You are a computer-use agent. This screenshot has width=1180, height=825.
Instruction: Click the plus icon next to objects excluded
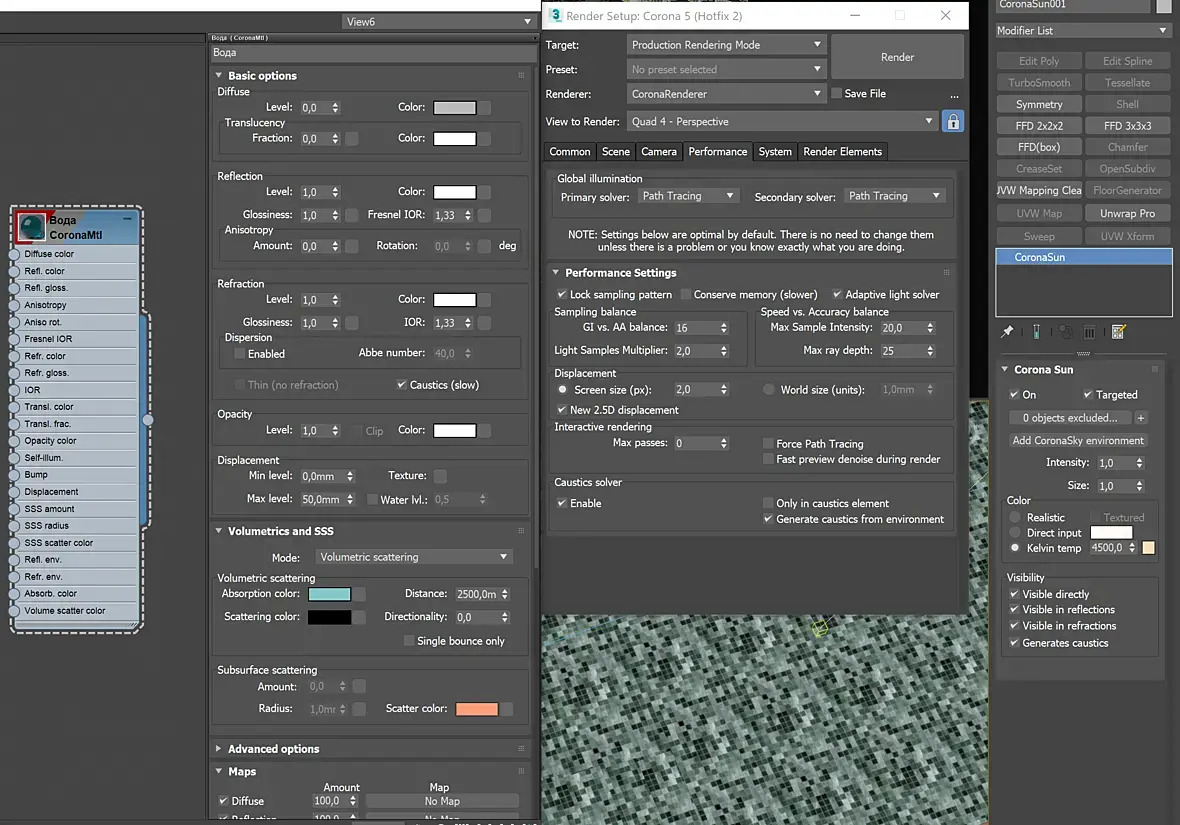(1141, 418)
